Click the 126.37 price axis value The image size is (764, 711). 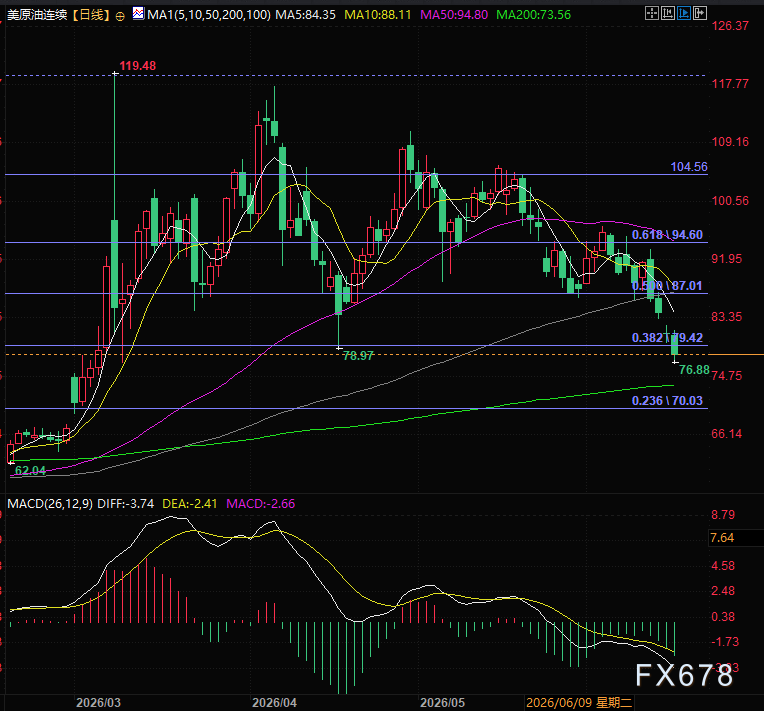click(x=730, y=26)
